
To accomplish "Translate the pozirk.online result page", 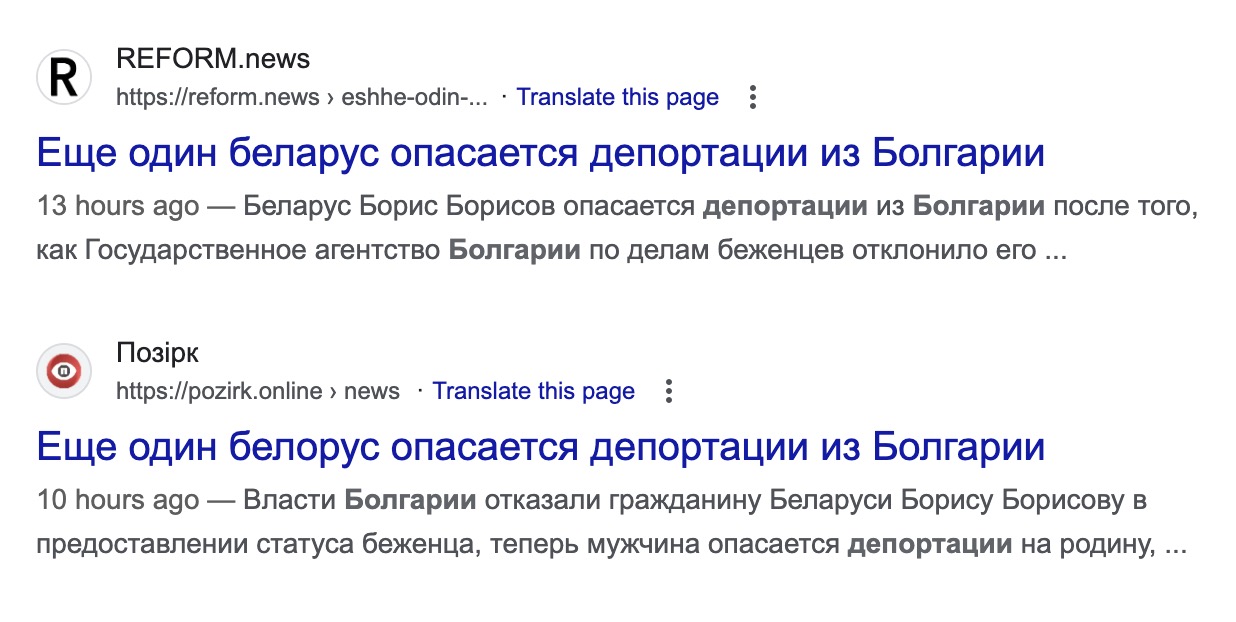I will (533, 391).
